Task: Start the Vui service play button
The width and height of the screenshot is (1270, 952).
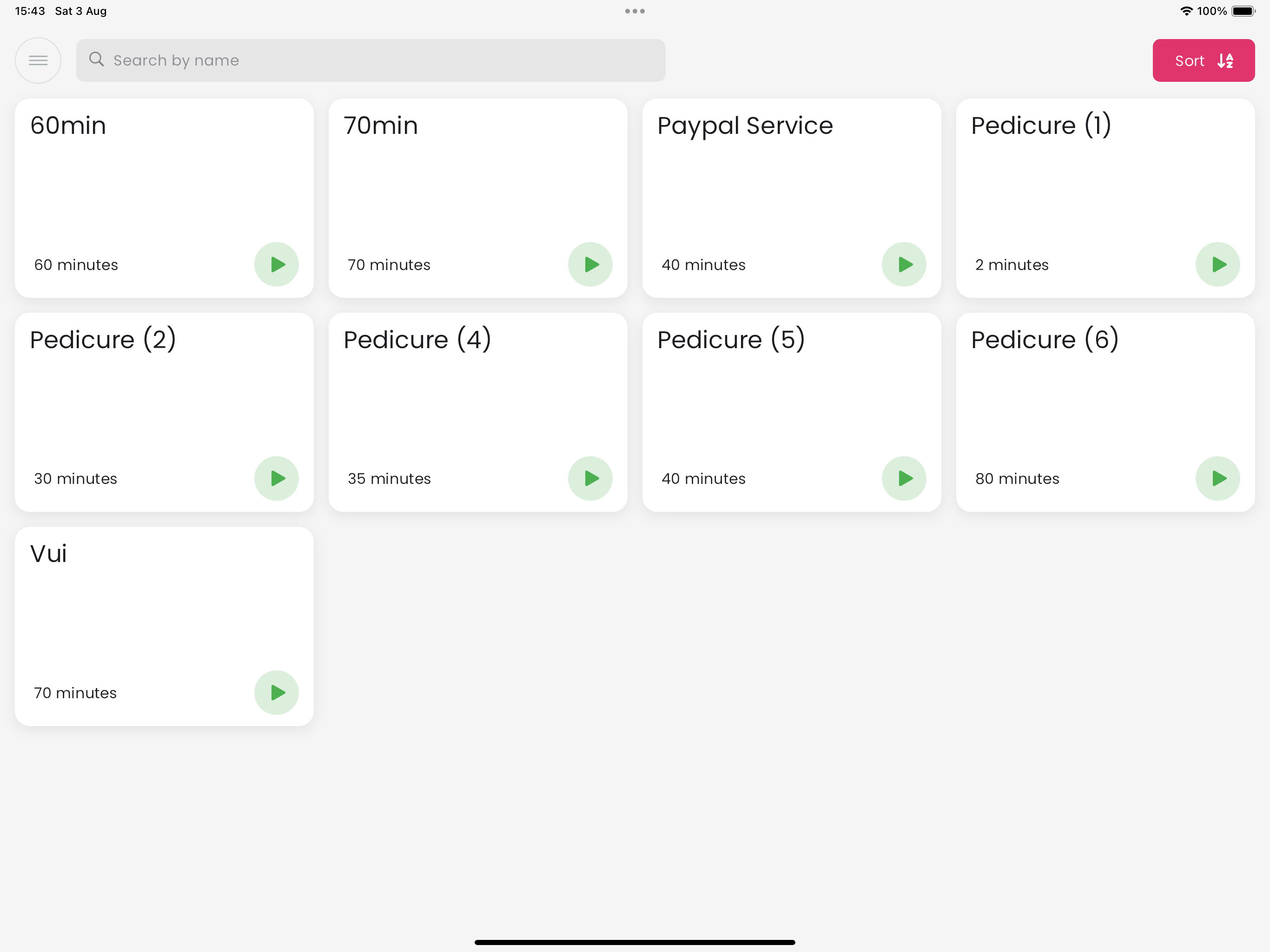Action: 277,693
